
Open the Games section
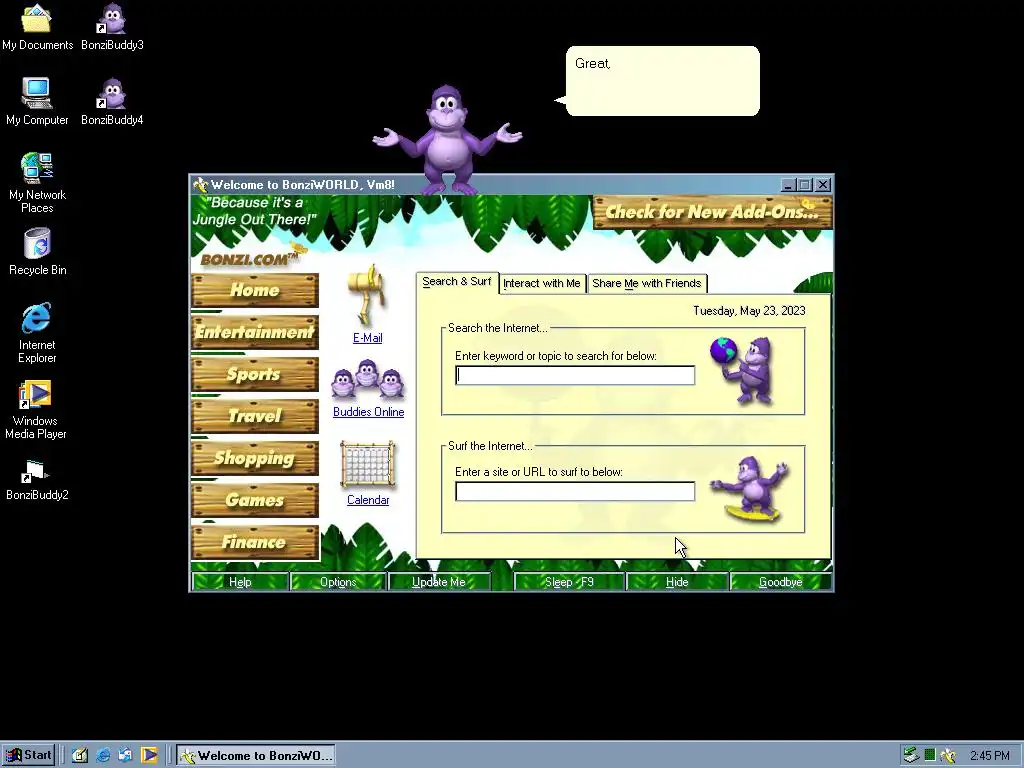click(x=255, y=500)
